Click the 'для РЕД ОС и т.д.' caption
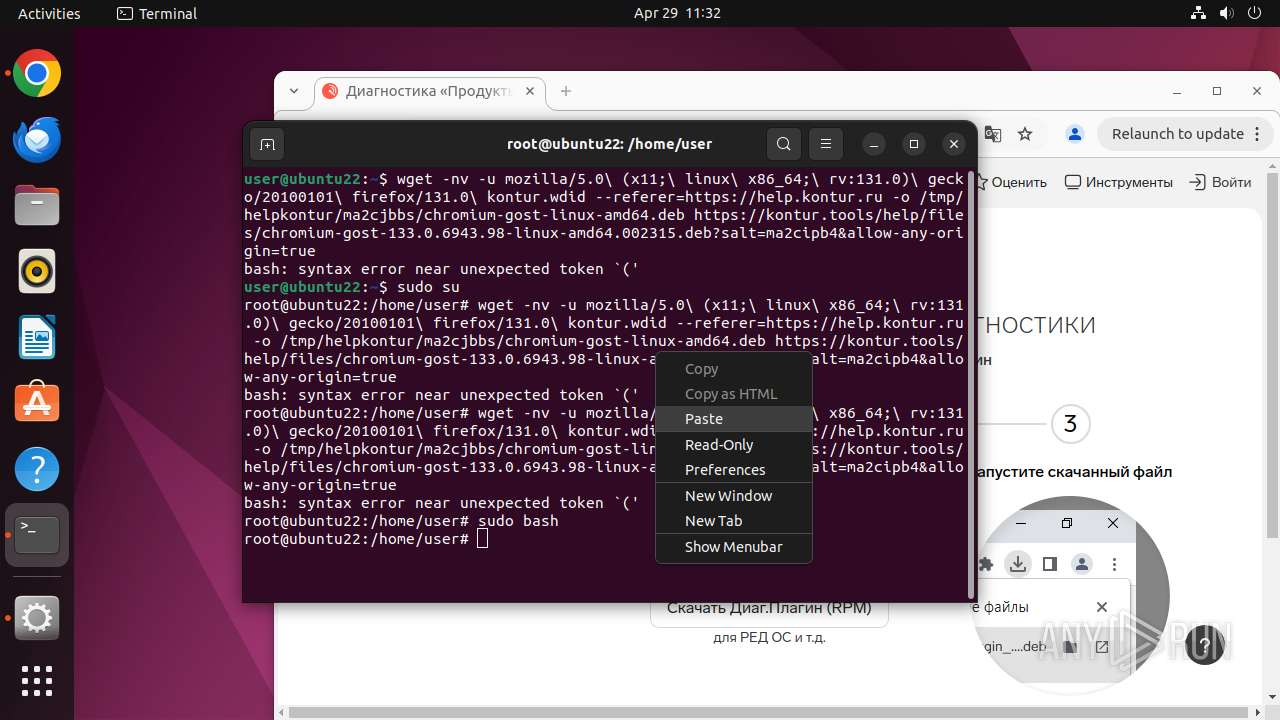 [x=769, y=638]
